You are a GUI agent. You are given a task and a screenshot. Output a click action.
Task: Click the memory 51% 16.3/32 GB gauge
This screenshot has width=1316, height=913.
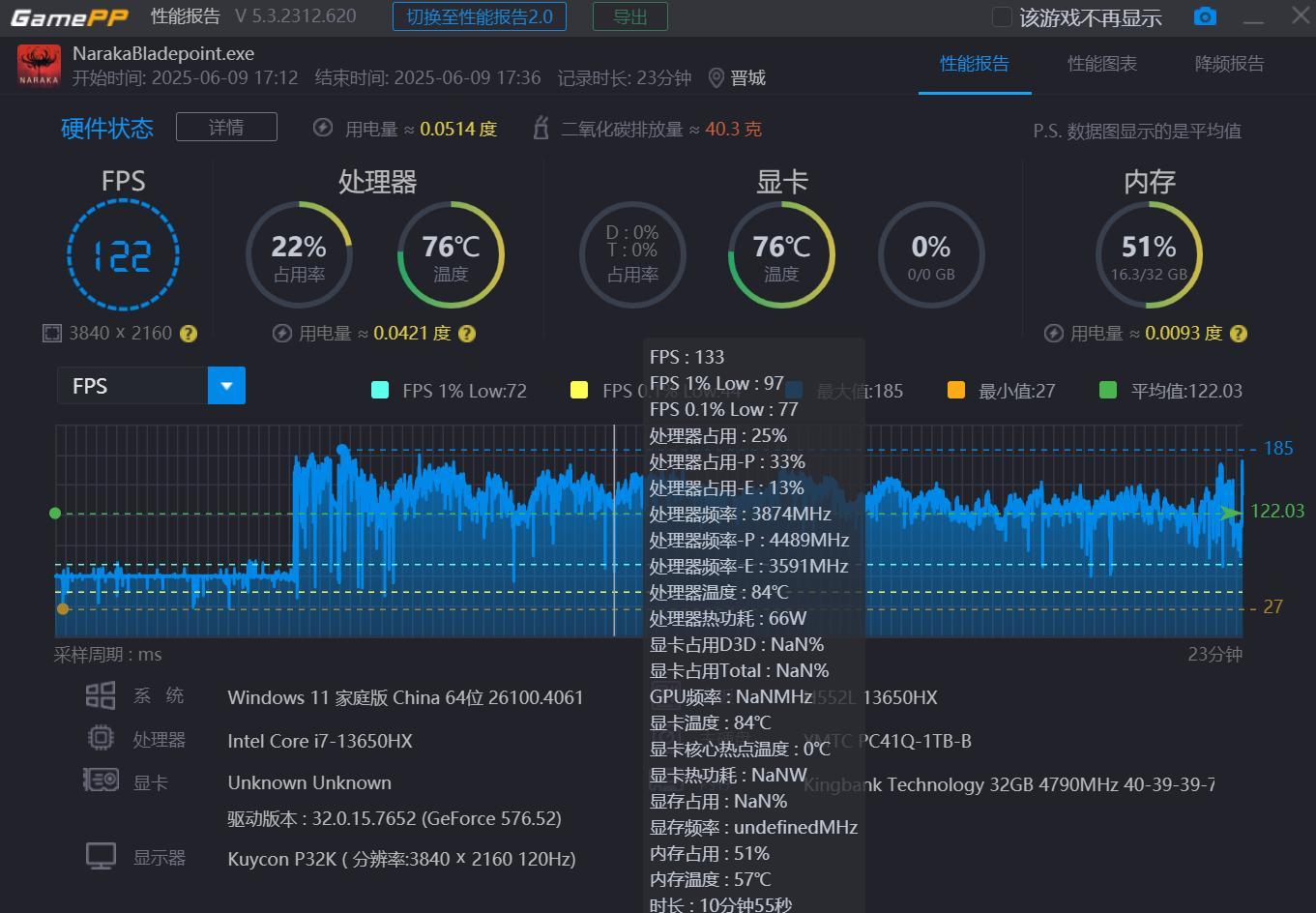[x=1149, y=255]
